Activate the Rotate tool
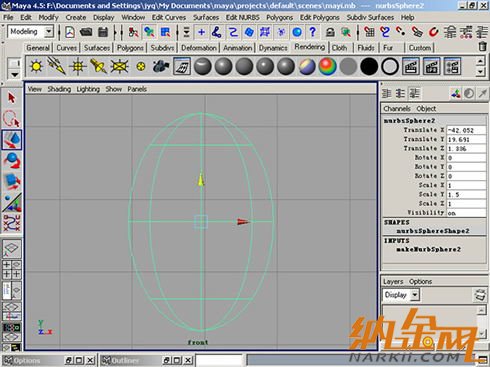This screenshot has width=490, height=367. [12, 161]
